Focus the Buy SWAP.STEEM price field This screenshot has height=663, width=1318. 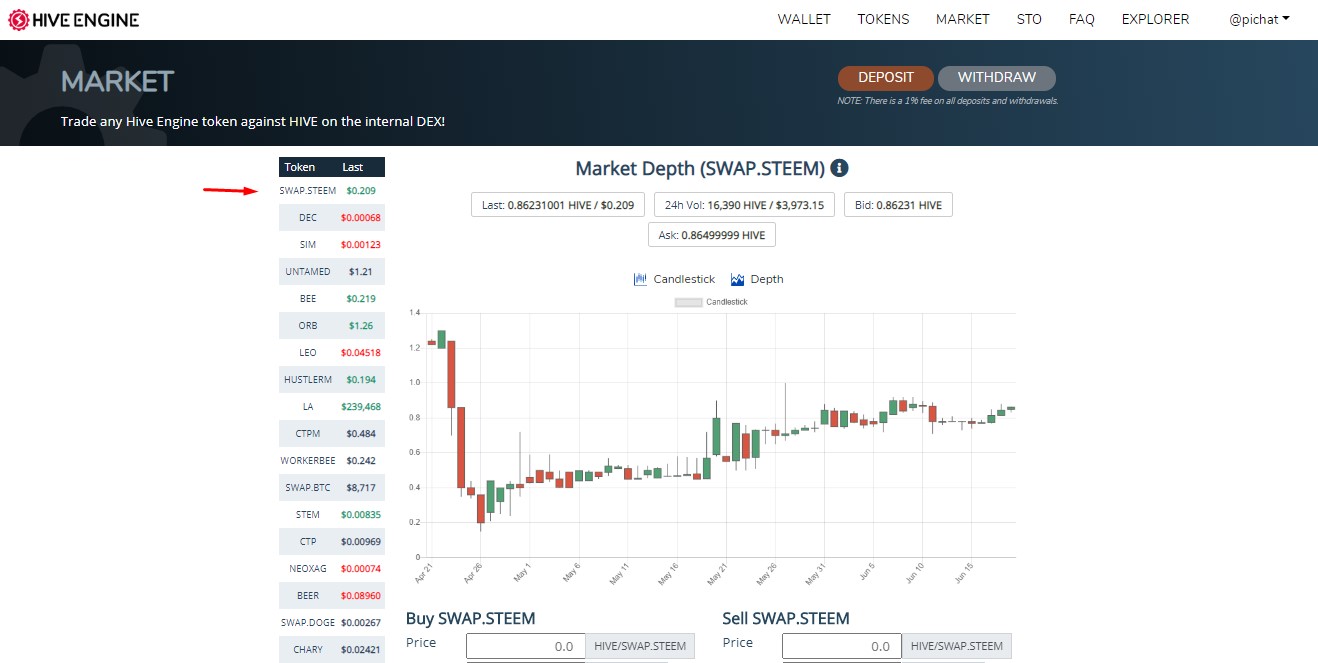point(526,646)
